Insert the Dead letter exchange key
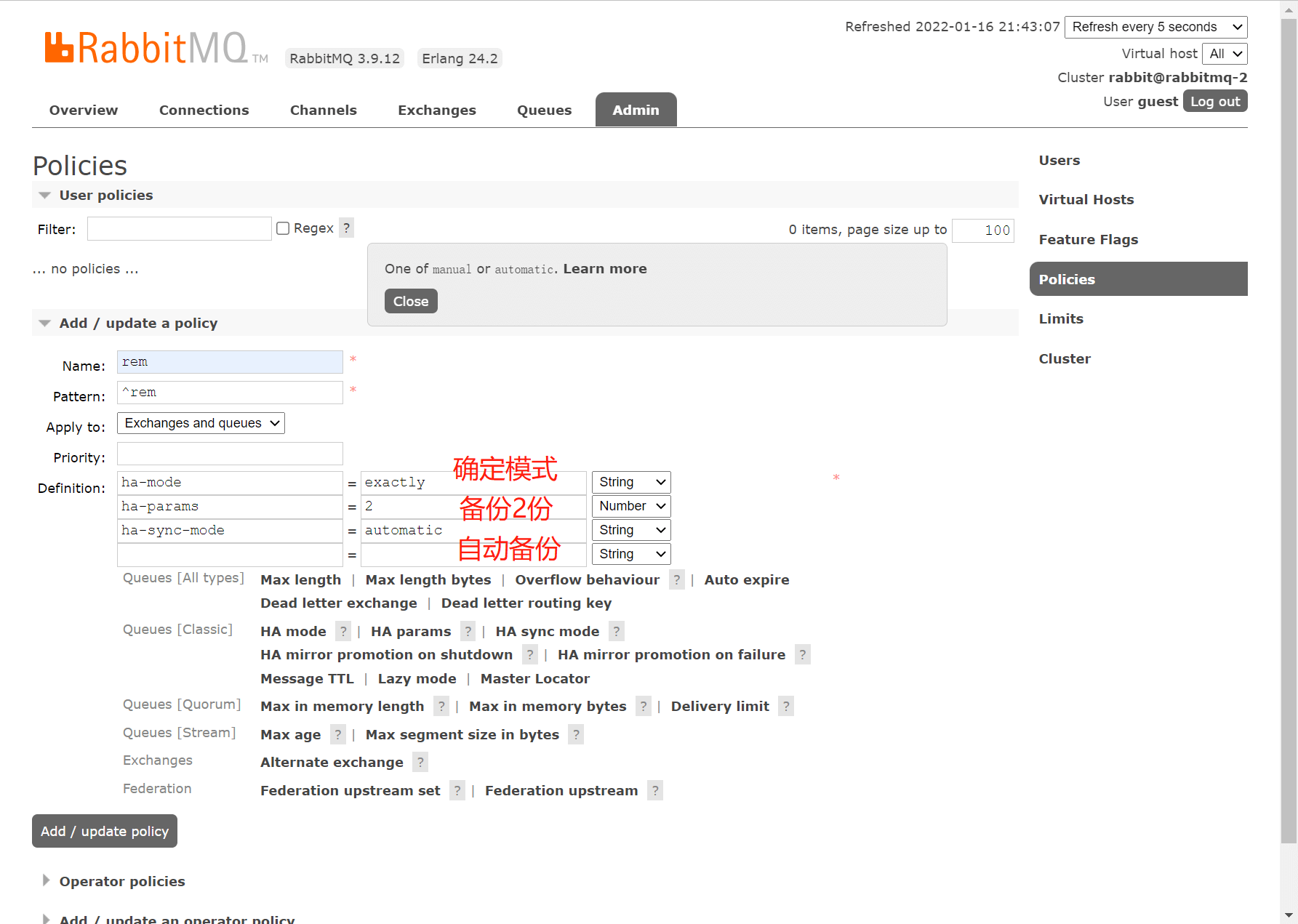Image resolution: width=1298 pixels, height=924 pixels. click(339, 603)
